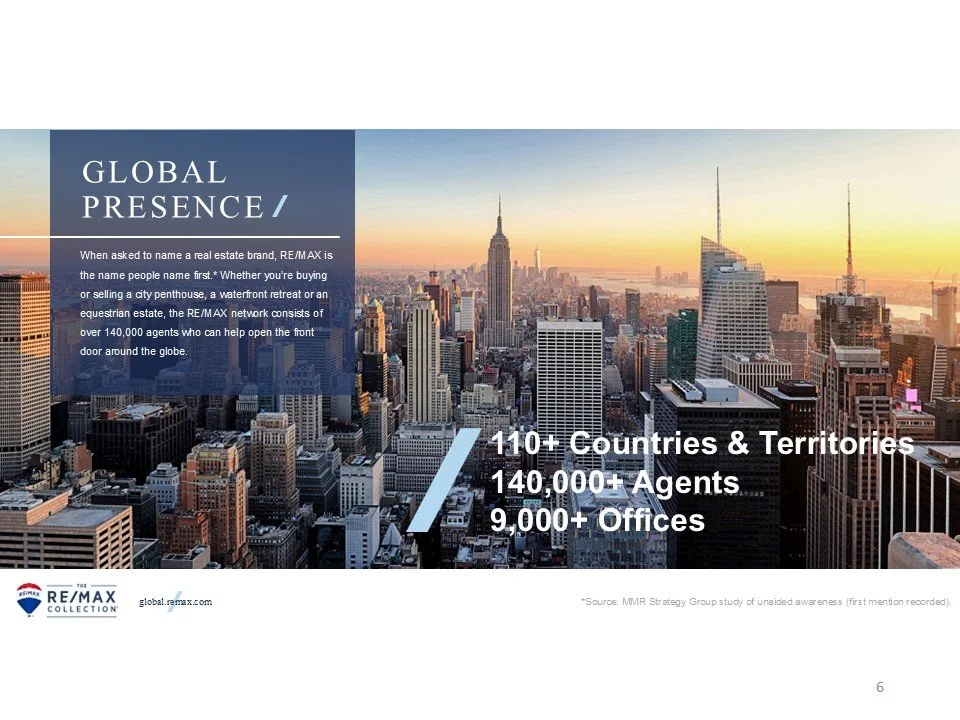This screenshot has width=960, height=720.
Task: Click the paragraph starting 'When asked to name'
Action: 206,303
